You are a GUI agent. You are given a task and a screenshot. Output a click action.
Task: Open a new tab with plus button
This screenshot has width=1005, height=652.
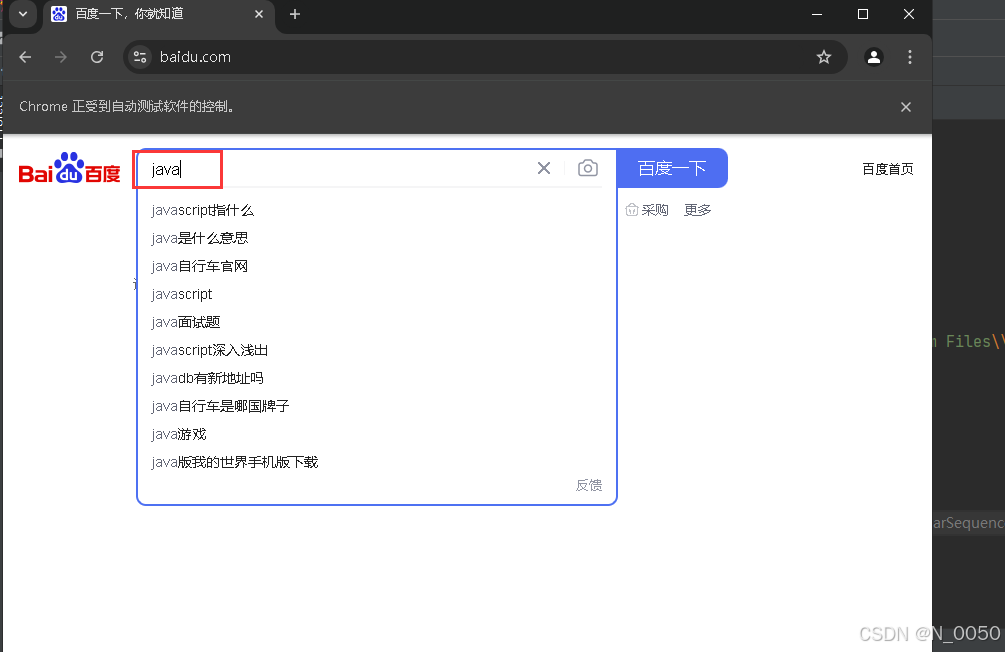(x=295, y=14)
